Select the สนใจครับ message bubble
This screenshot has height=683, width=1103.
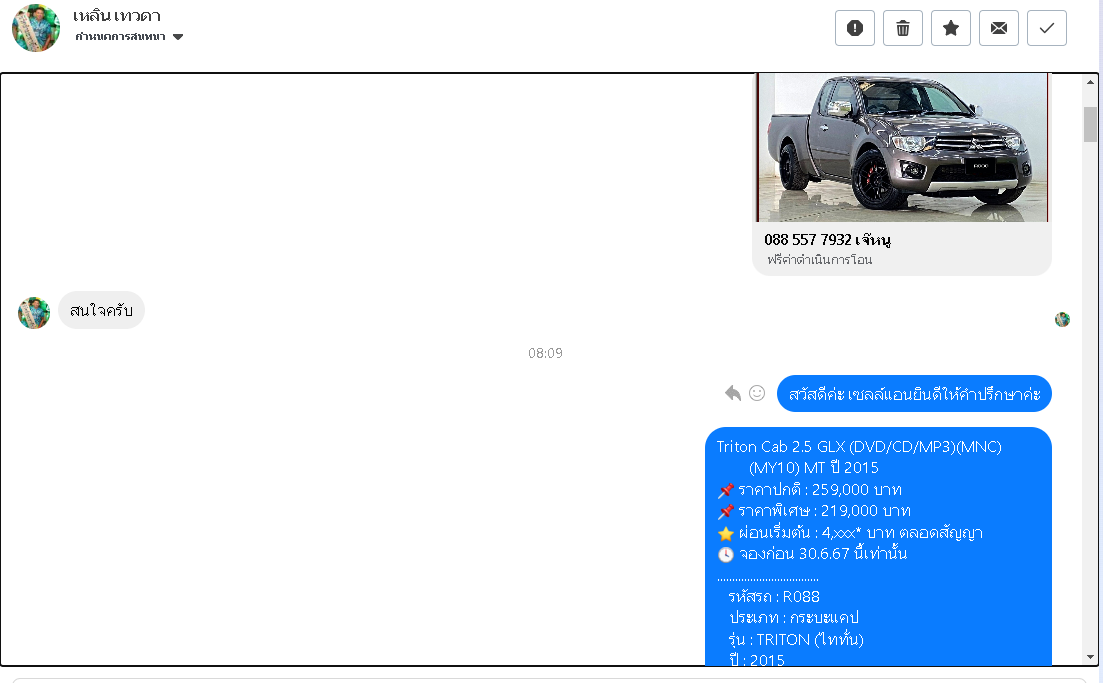pos(101,310)
